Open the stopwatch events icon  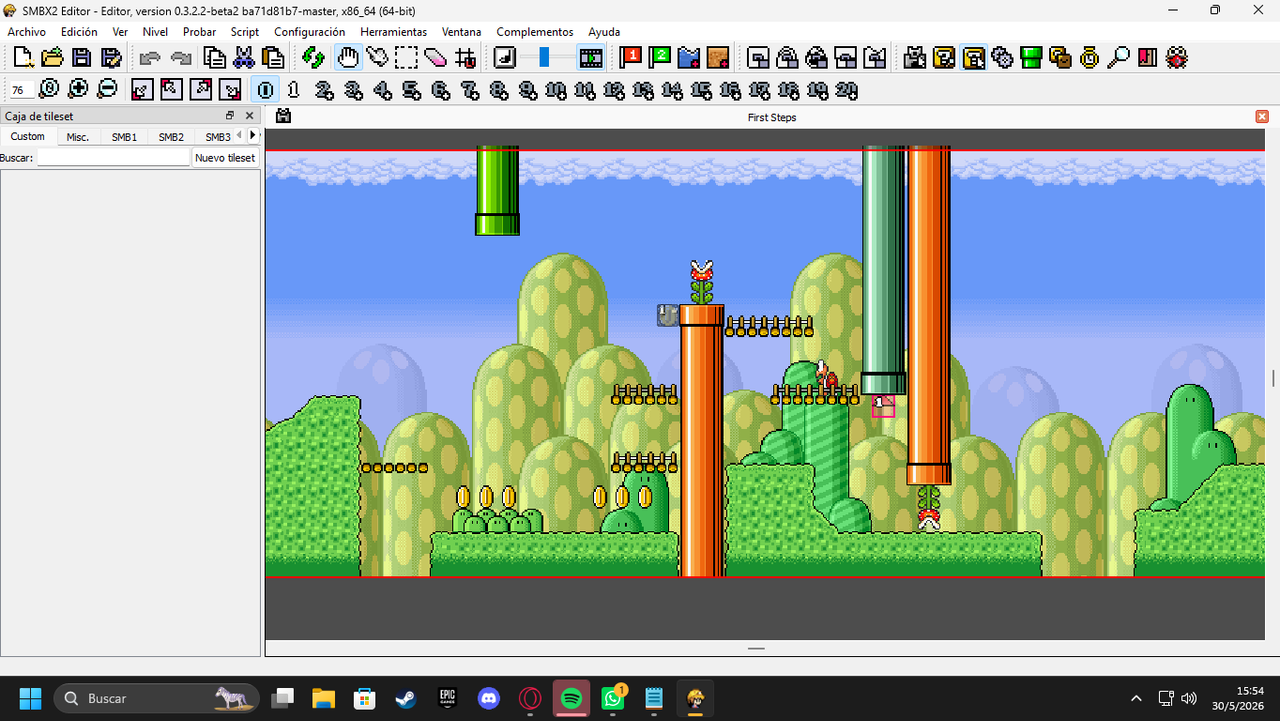click(1089, 58)
